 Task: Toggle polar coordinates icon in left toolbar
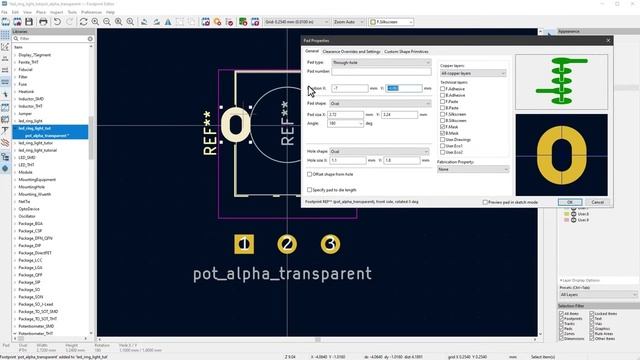5,47
